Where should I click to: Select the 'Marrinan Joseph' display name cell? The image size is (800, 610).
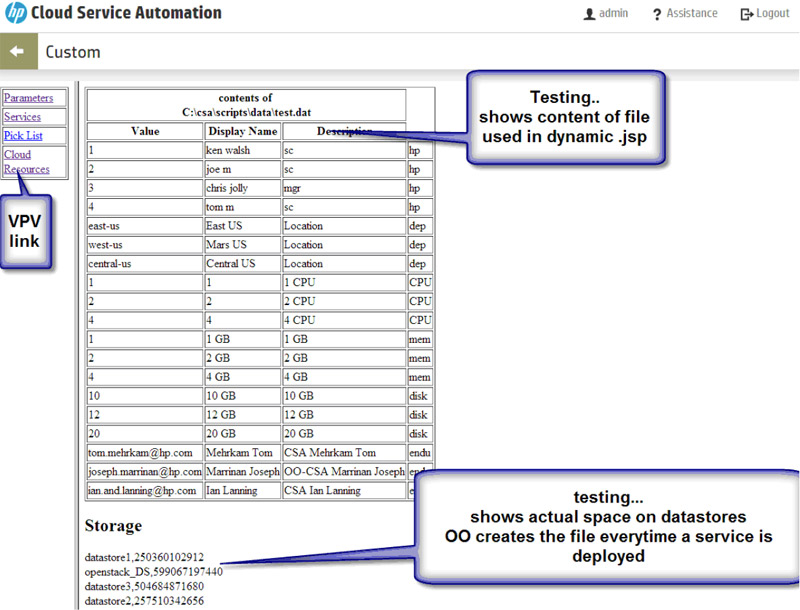tap(242, 471)
